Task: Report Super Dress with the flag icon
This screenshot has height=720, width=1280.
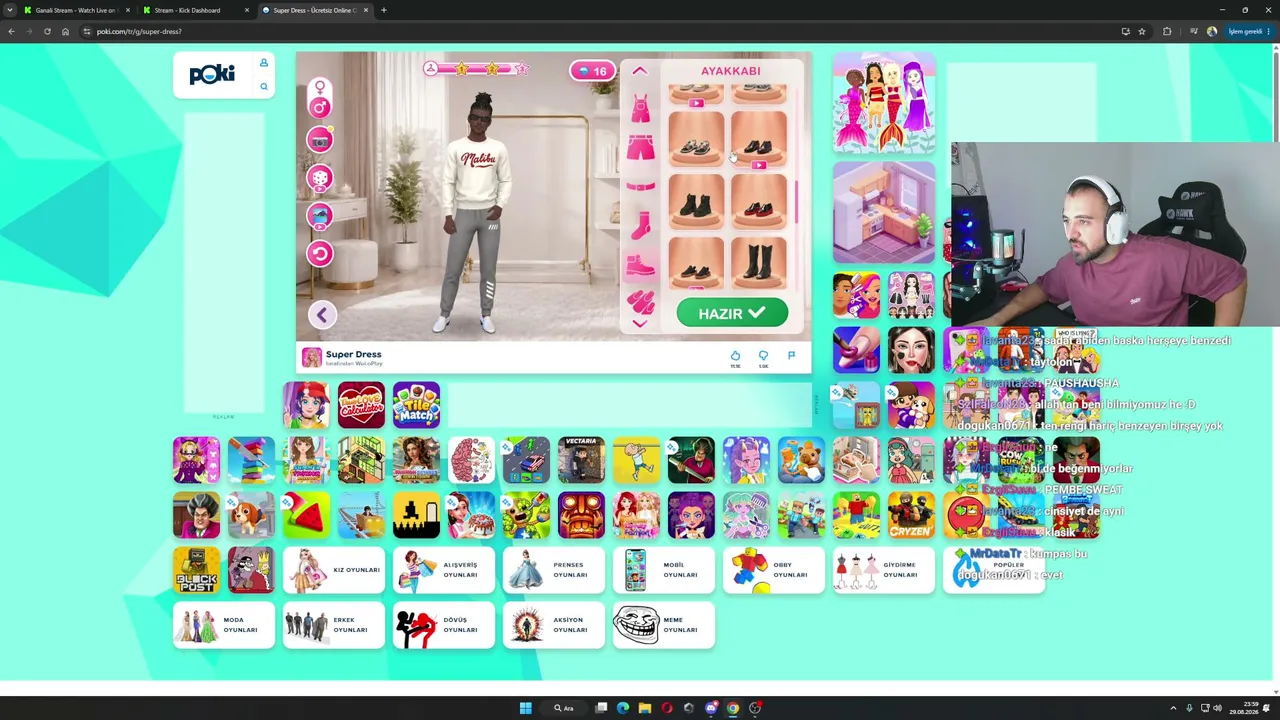Action: (x=791, y=355)
